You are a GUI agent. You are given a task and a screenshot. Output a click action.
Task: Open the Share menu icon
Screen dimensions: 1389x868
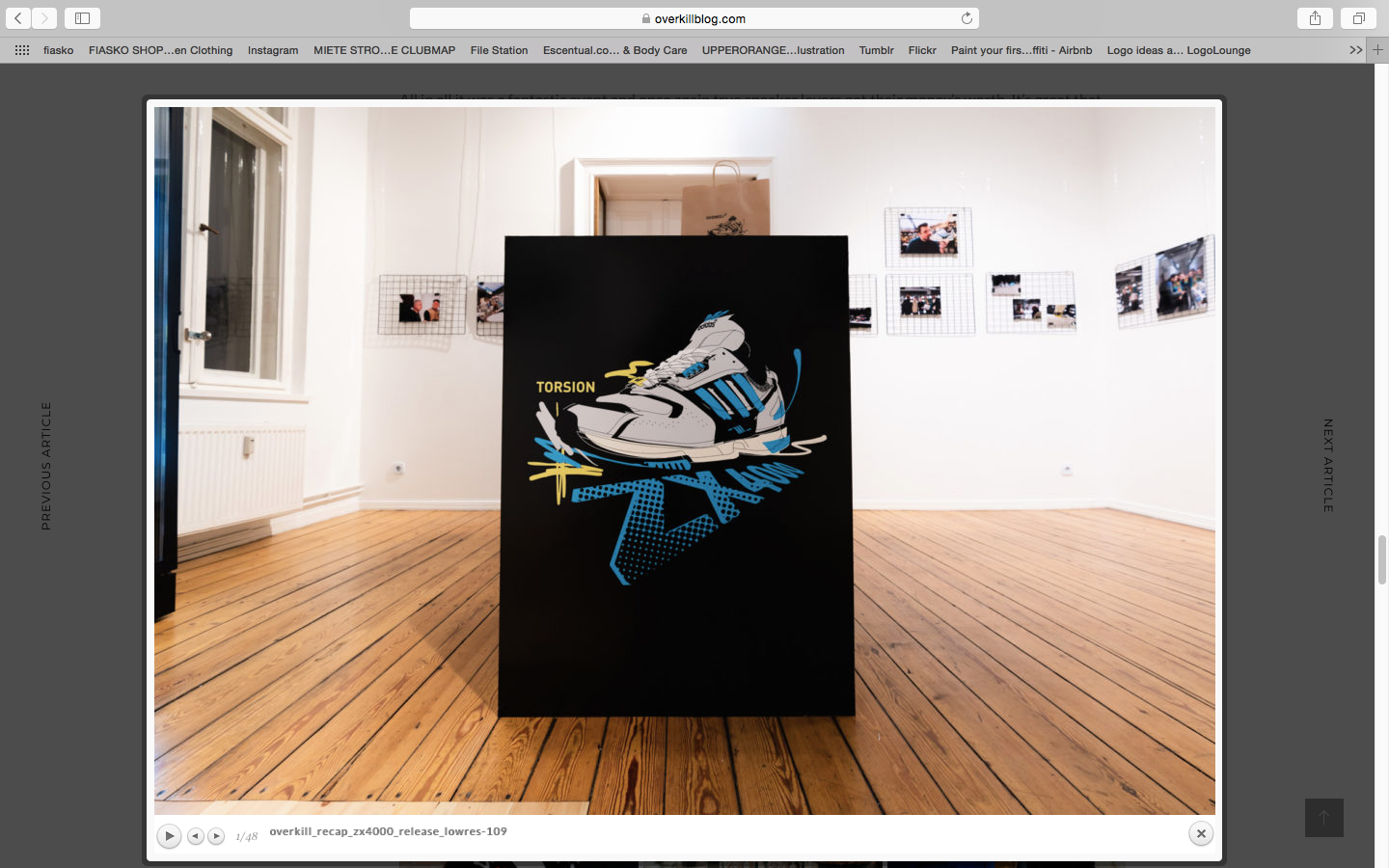pyautogui.click(x=1315, y=18)
